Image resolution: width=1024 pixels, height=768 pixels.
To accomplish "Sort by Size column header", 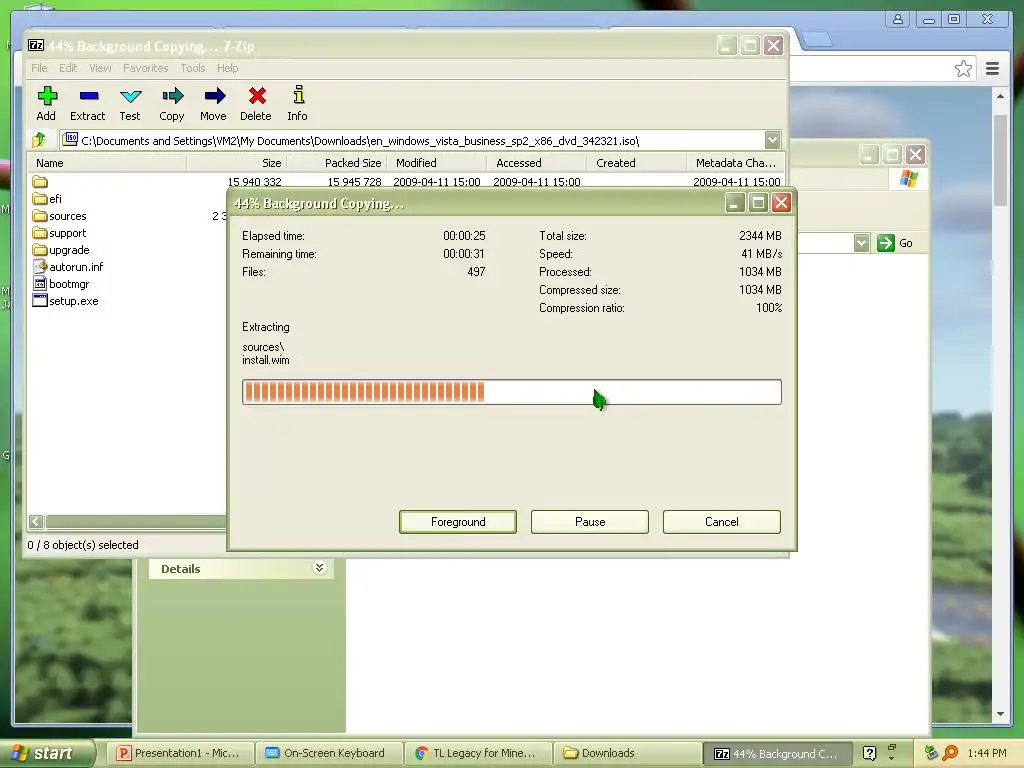I will tap(237, 163).
